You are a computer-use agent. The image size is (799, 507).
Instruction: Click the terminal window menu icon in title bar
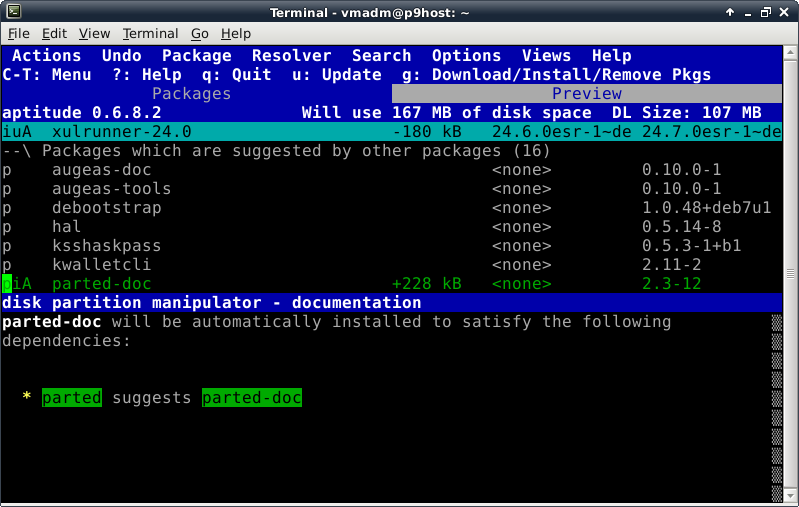pos(11,12)
